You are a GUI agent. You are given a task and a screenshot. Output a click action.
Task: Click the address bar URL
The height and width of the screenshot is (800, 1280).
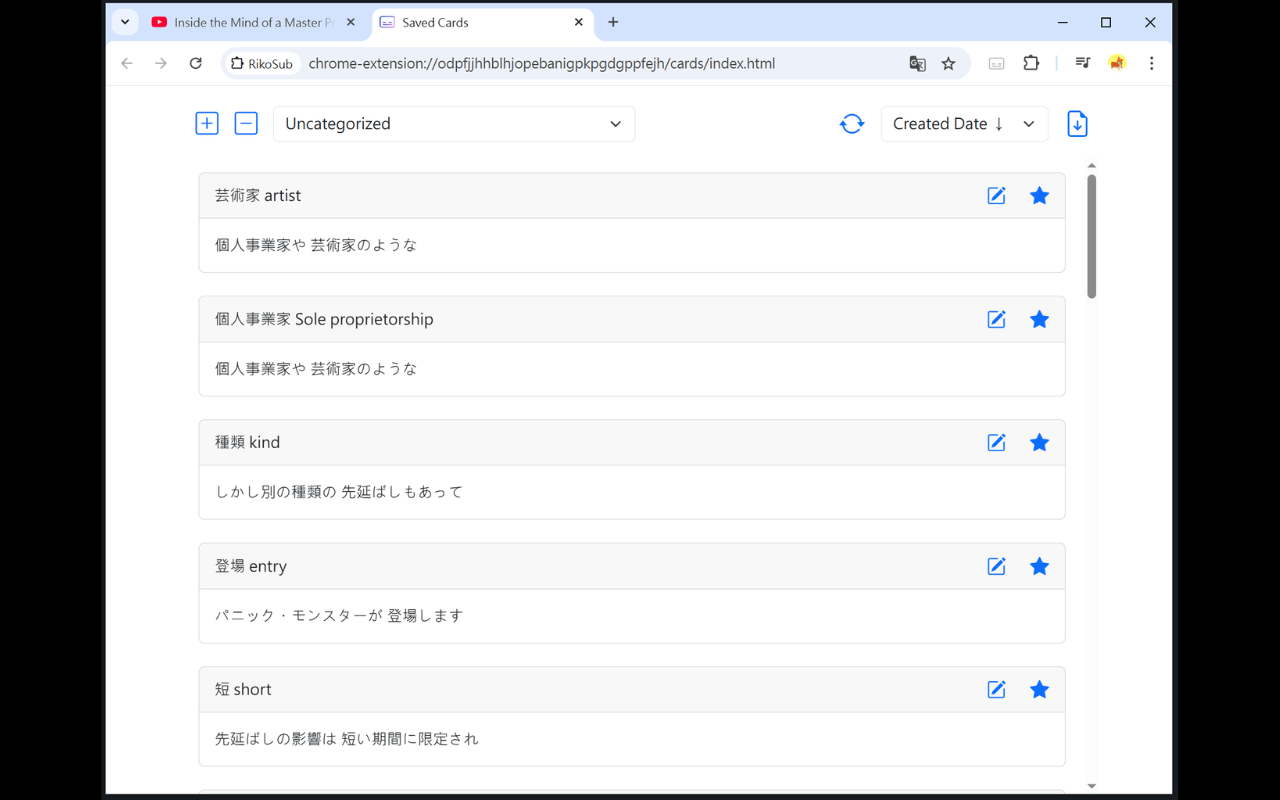point(542,63)
